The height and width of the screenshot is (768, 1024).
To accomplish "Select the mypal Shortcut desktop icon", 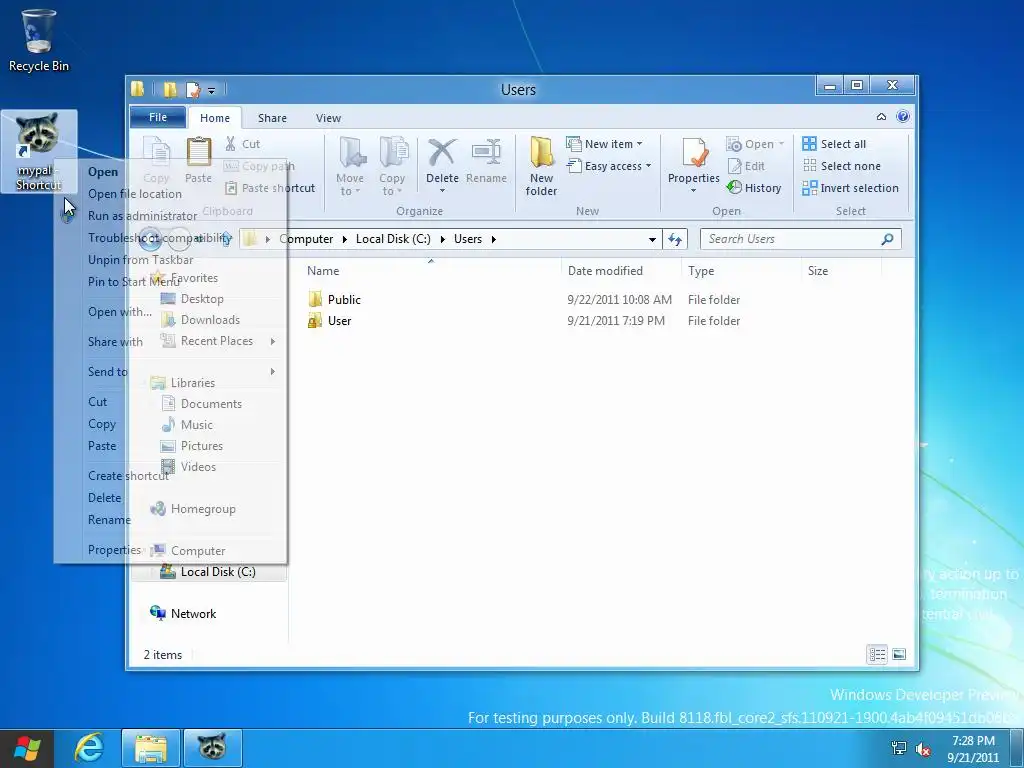I will (x=39, y=152).
